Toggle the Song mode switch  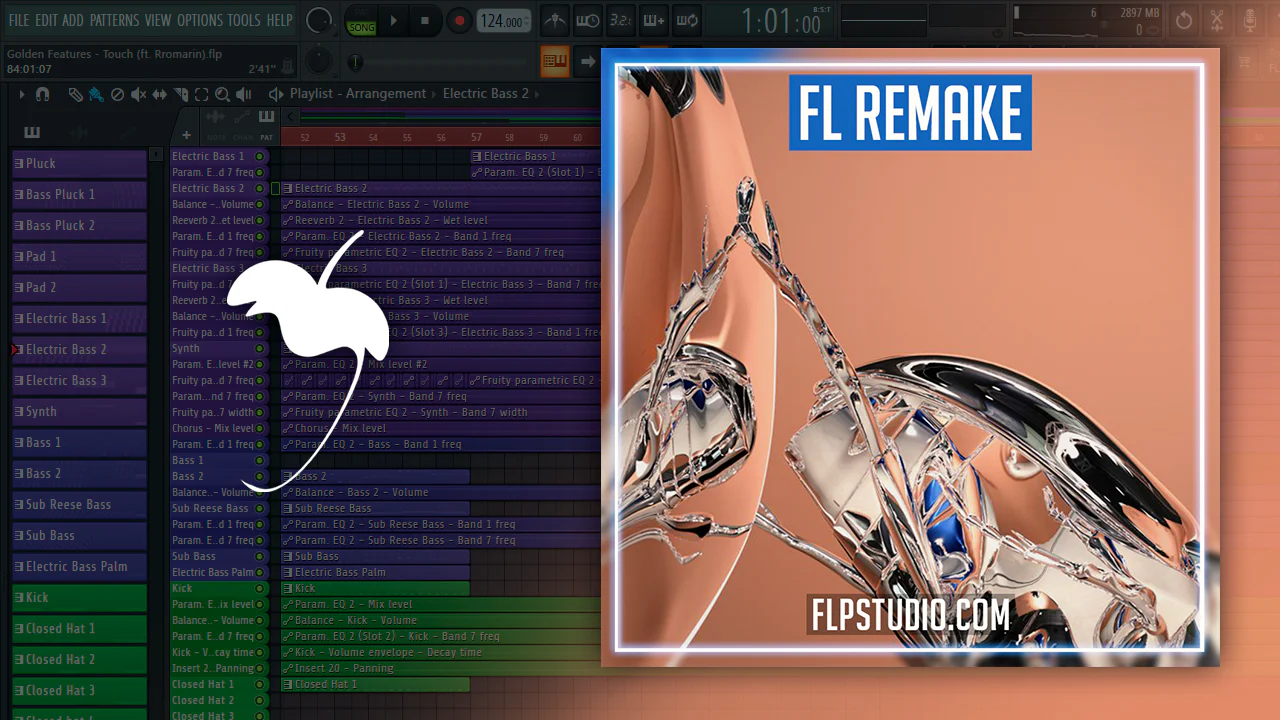361,21
